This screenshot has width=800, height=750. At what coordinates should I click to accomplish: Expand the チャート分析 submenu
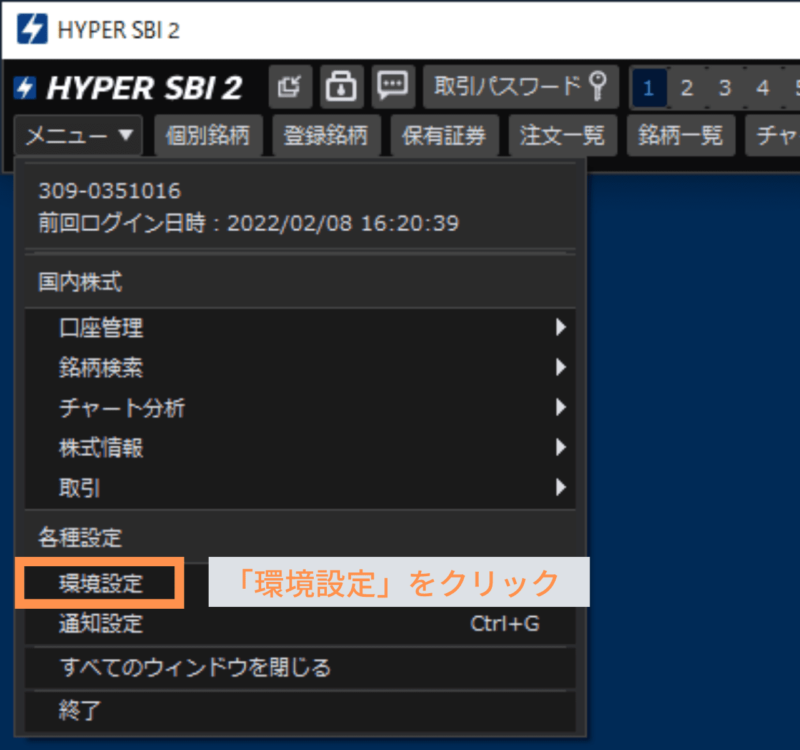(x=120, y=408)
